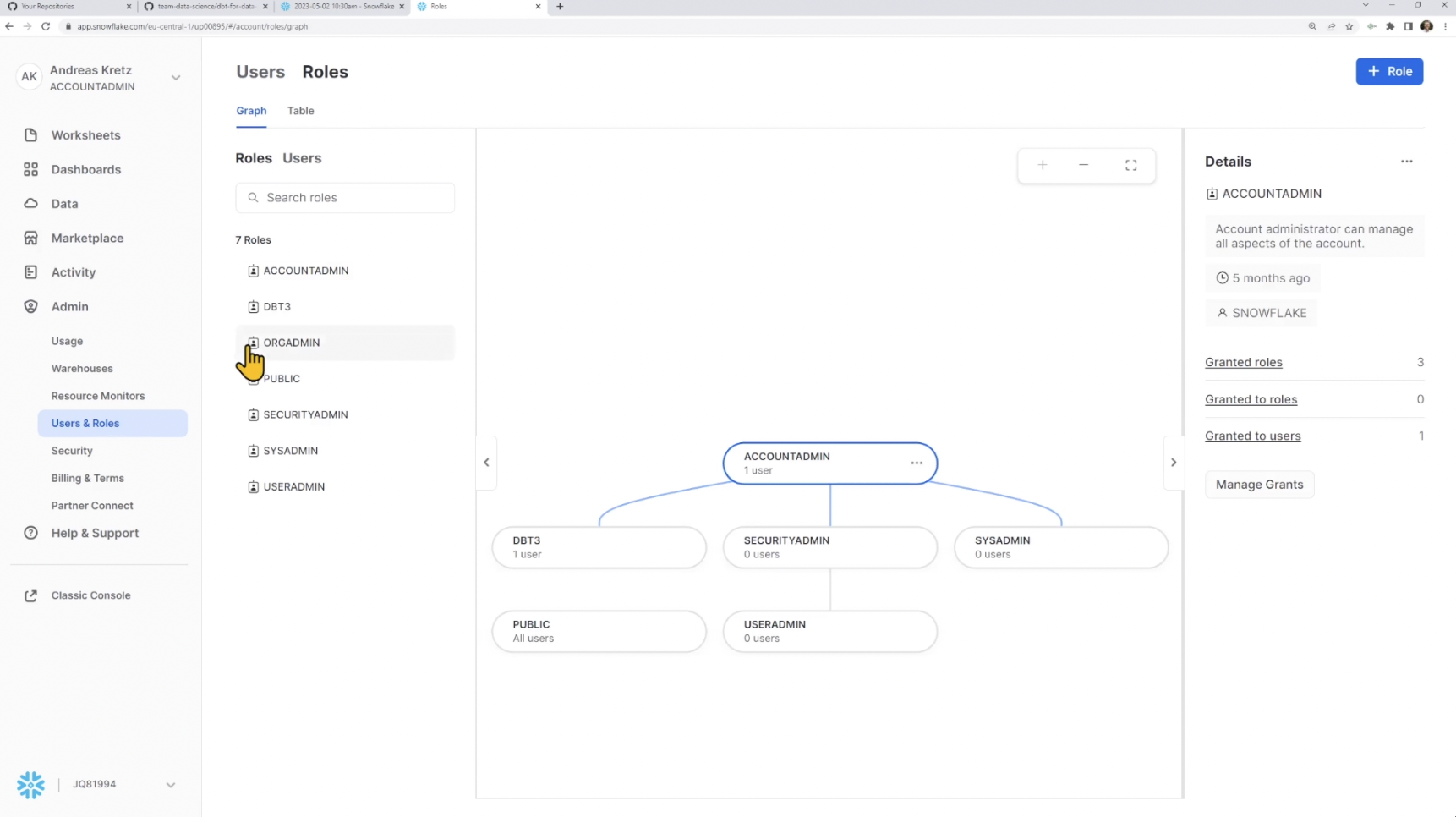Select the Roles heading
The image size is (1456, 817).
pos(326,72)
